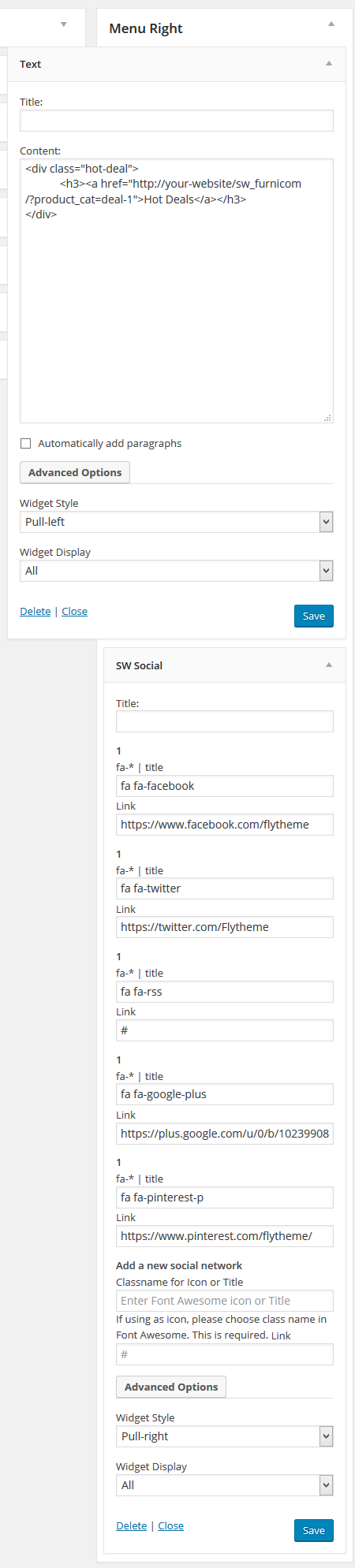Edit the Twitter link URL field
Image resolution: width=355 pixels, height=1568 pixels.
[225, 927]
